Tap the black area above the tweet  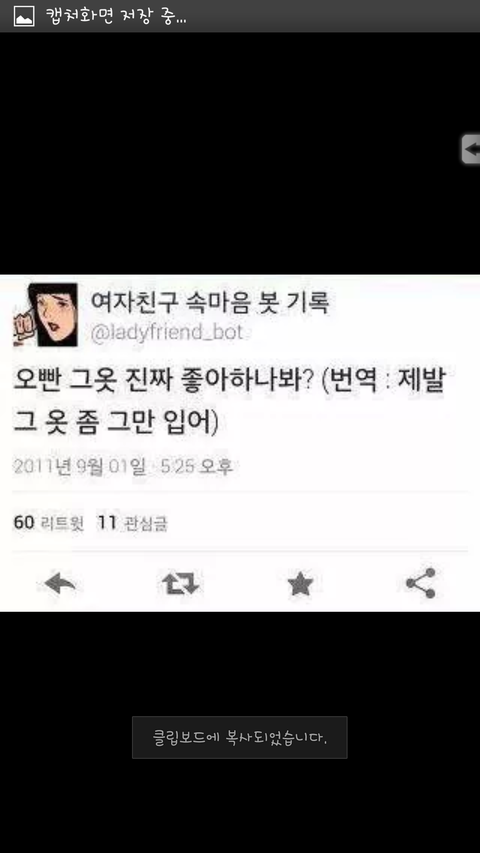(x=229, y=152)
